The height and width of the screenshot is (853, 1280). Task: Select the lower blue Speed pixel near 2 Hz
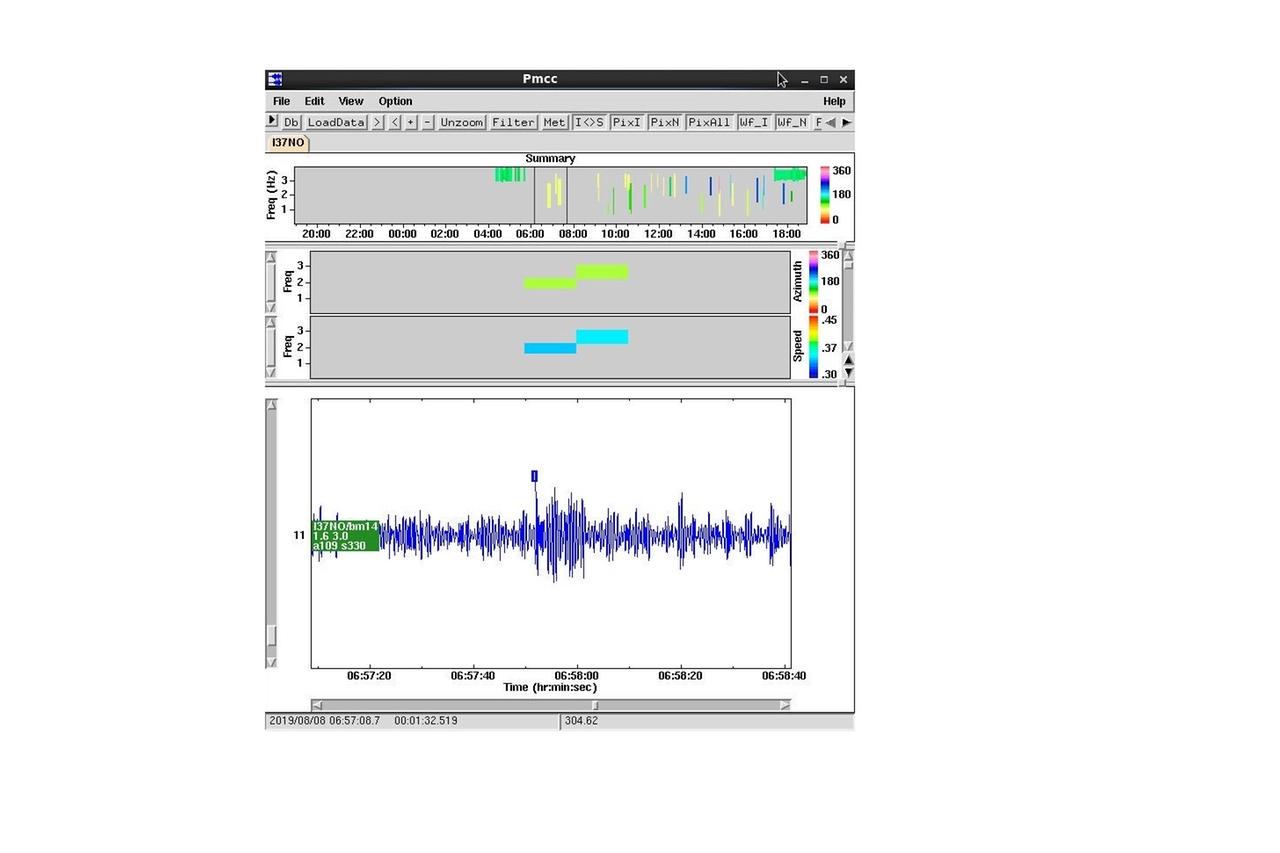pos(550,348)
